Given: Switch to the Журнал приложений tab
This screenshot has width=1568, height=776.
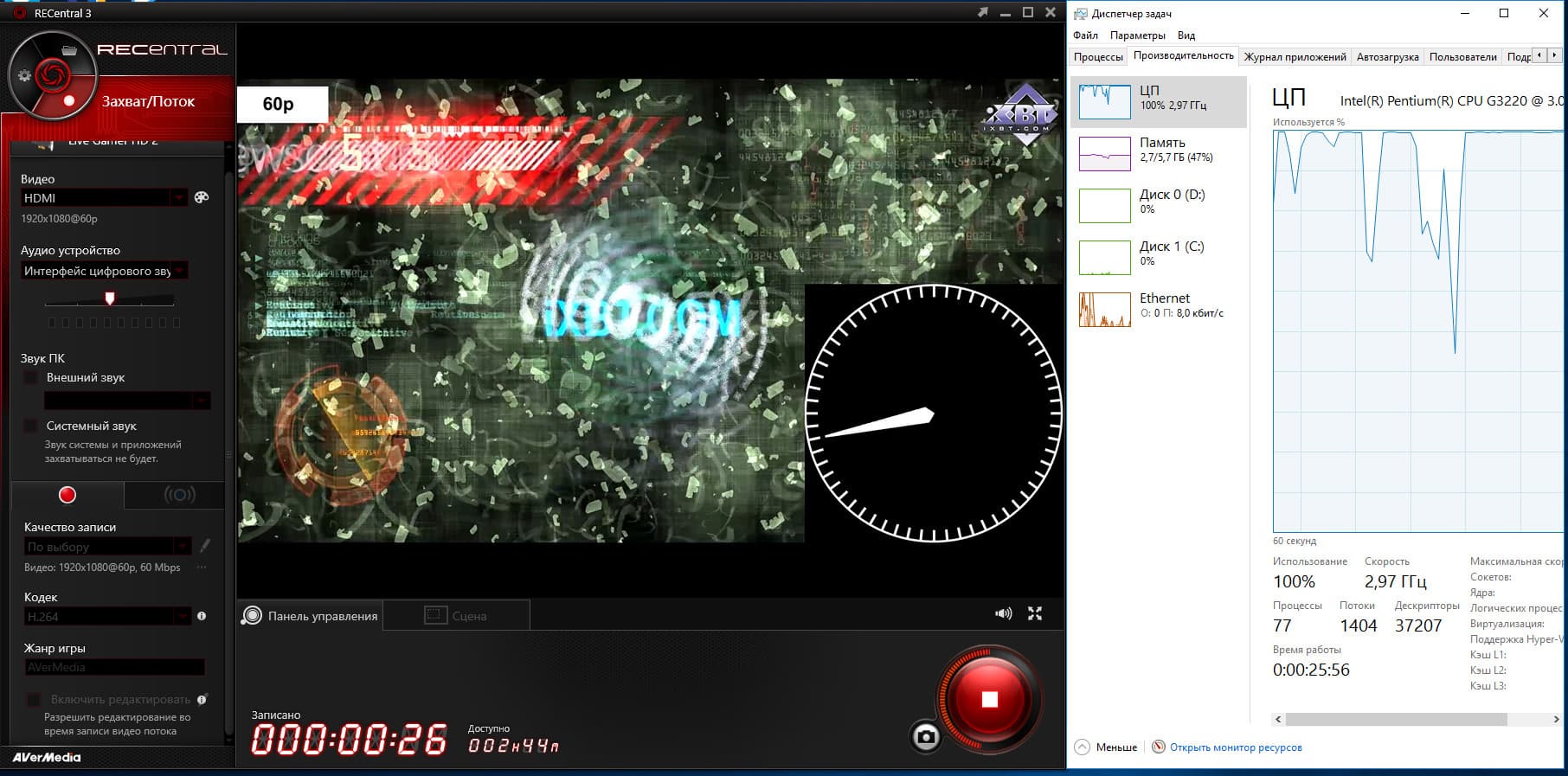Looking at the screenshot, I should [x=1295, y=57].
